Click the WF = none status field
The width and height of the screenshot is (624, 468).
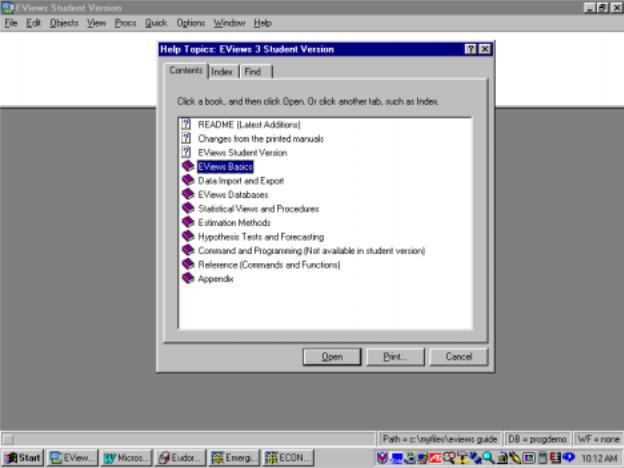click(599, 439)
